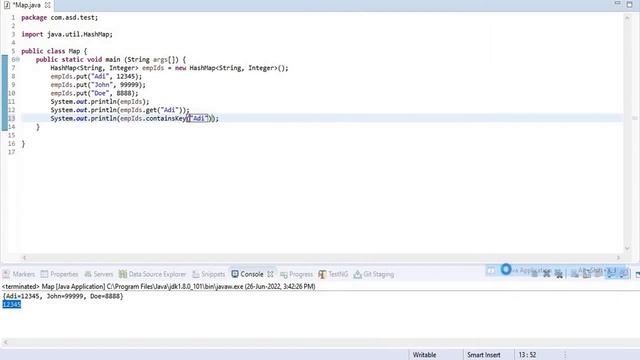Select the Map.java editor tab
The height and width of the screenshot is (360, 640).
27,5
